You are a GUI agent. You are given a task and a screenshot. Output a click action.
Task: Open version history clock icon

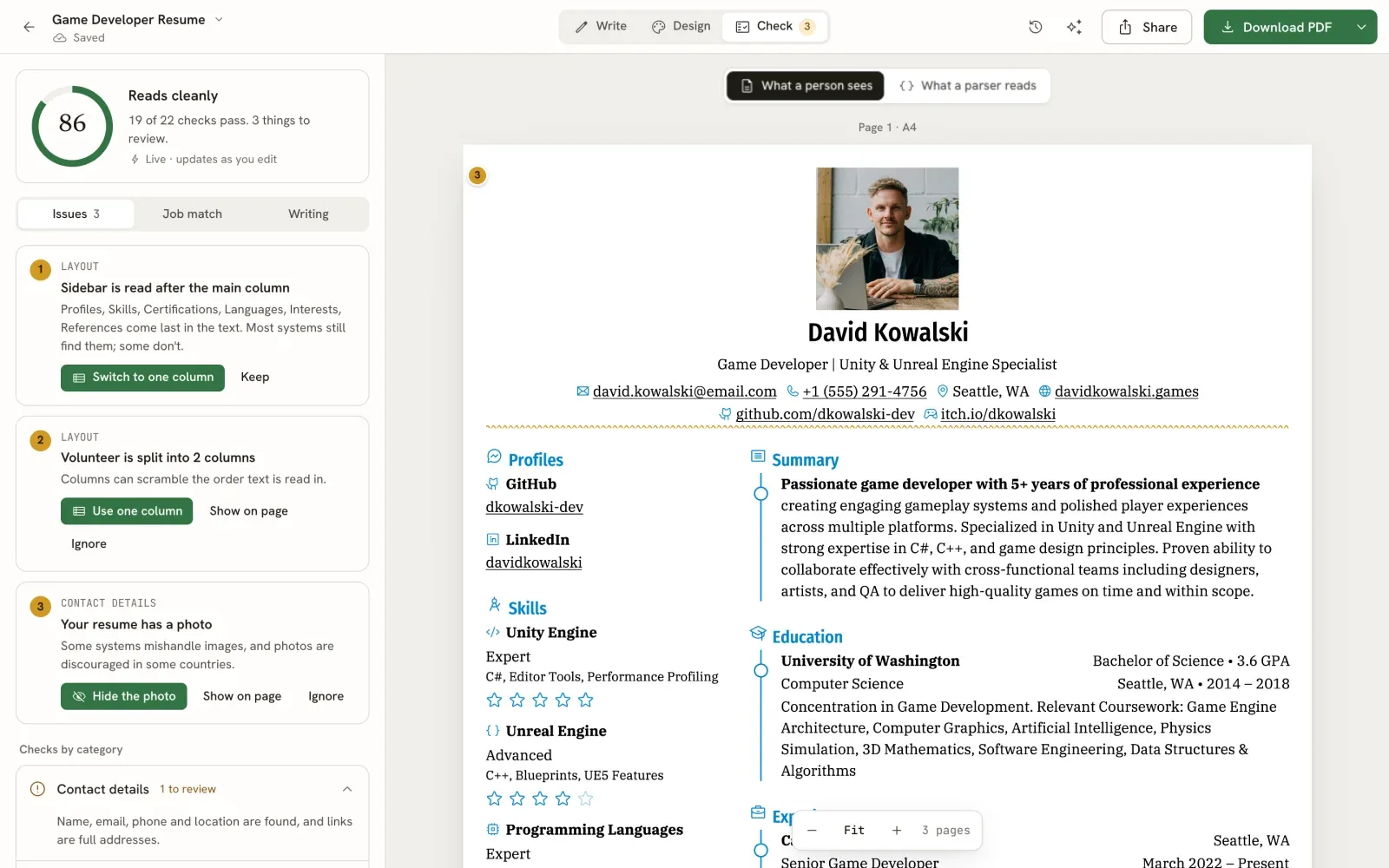pos(1035,27)
